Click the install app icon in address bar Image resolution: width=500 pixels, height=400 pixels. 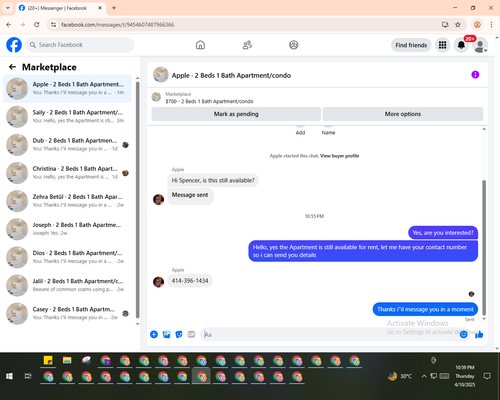[445, 25]
